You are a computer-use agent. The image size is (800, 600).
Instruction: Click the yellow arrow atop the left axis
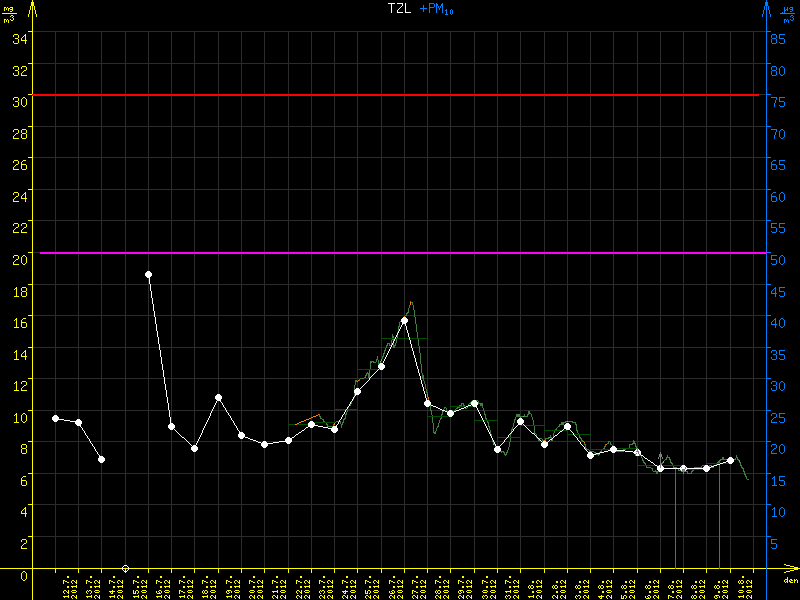(x=31, y=10)
